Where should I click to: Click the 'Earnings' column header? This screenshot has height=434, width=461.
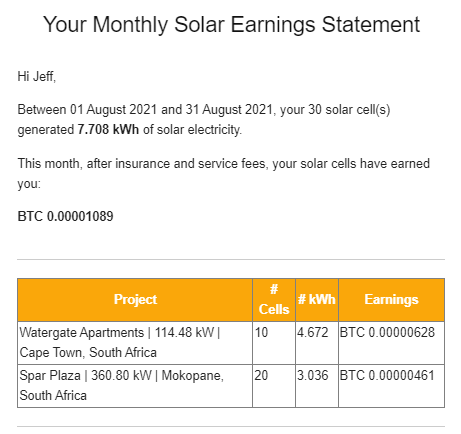pos(391,300)
